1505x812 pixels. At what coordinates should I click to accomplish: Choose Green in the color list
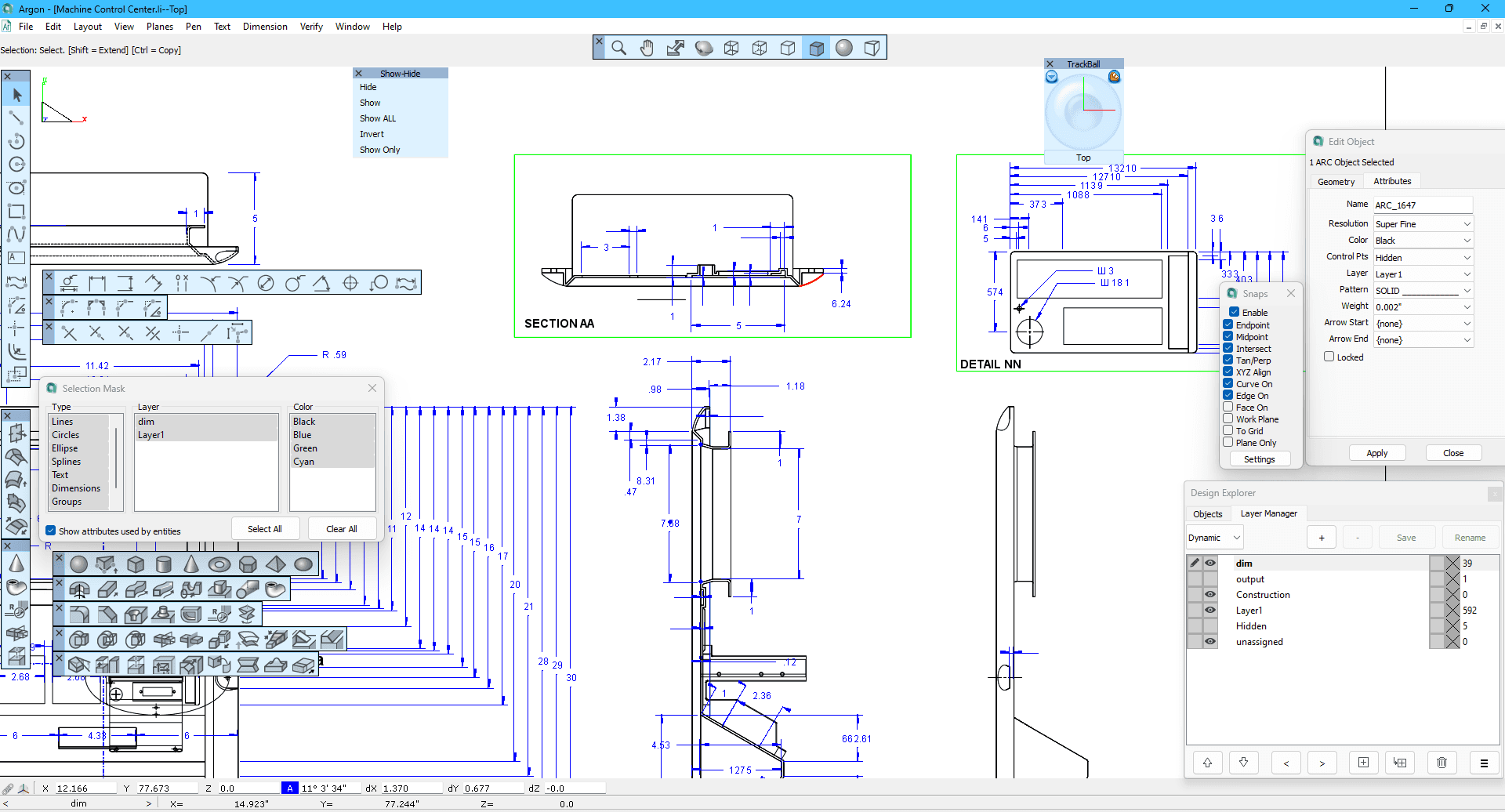(305, 448)
